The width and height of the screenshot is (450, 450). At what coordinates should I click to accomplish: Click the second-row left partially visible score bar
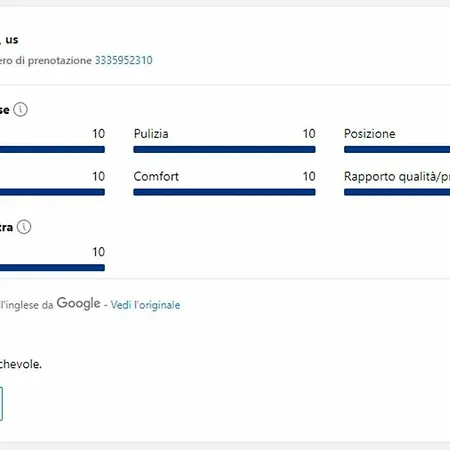click(52, 192)
